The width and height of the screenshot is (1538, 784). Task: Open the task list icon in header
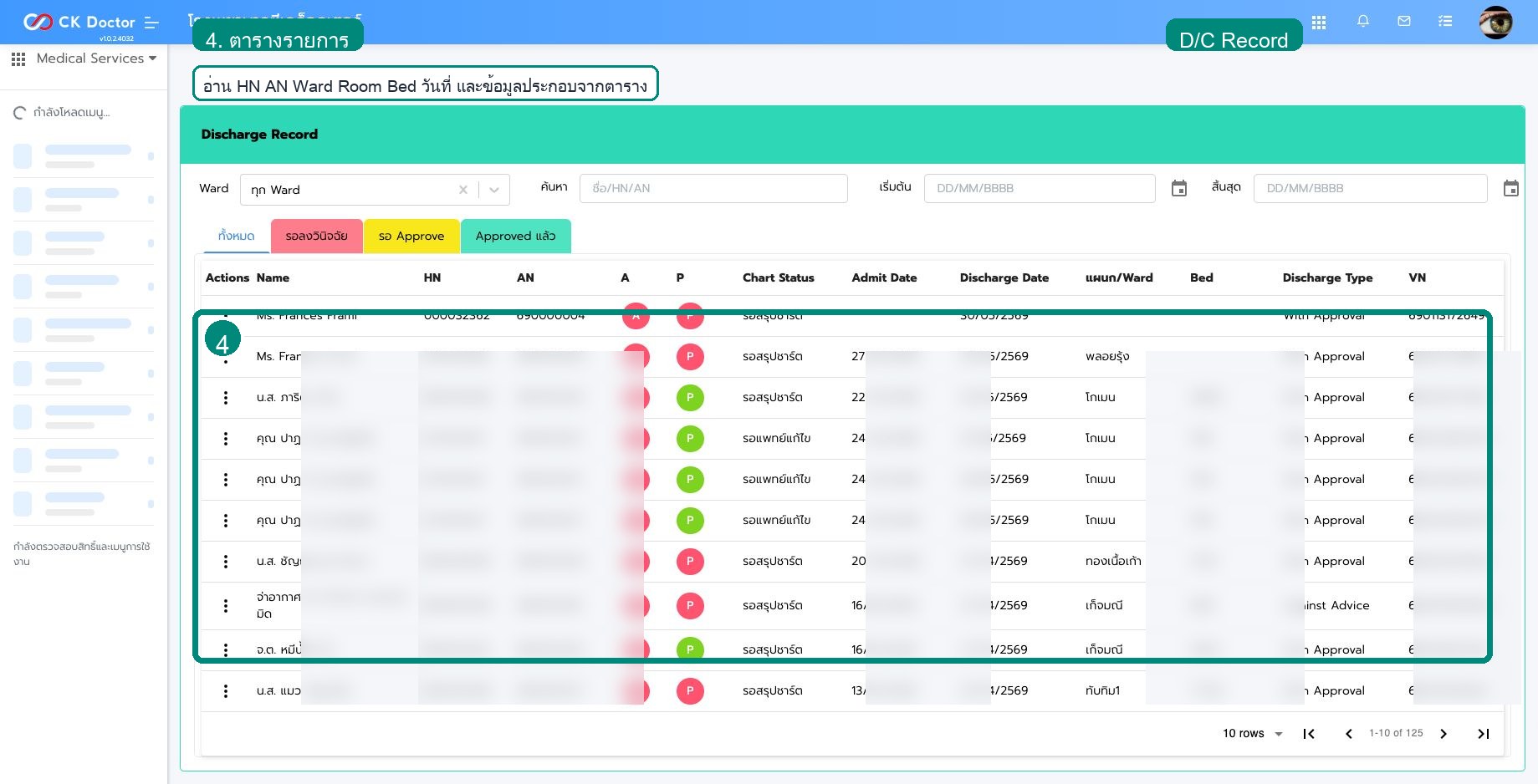(1445, 22)
